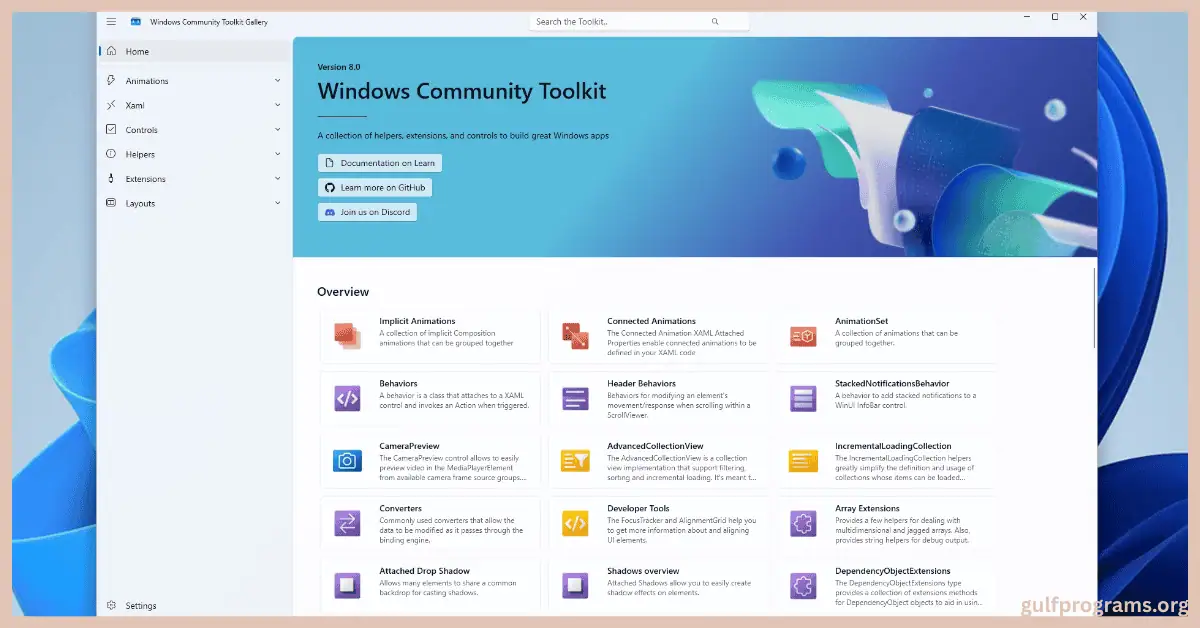Screen dimensions: 1200x628
Task: Open the Implicit Animations sample
Action: 347,335
